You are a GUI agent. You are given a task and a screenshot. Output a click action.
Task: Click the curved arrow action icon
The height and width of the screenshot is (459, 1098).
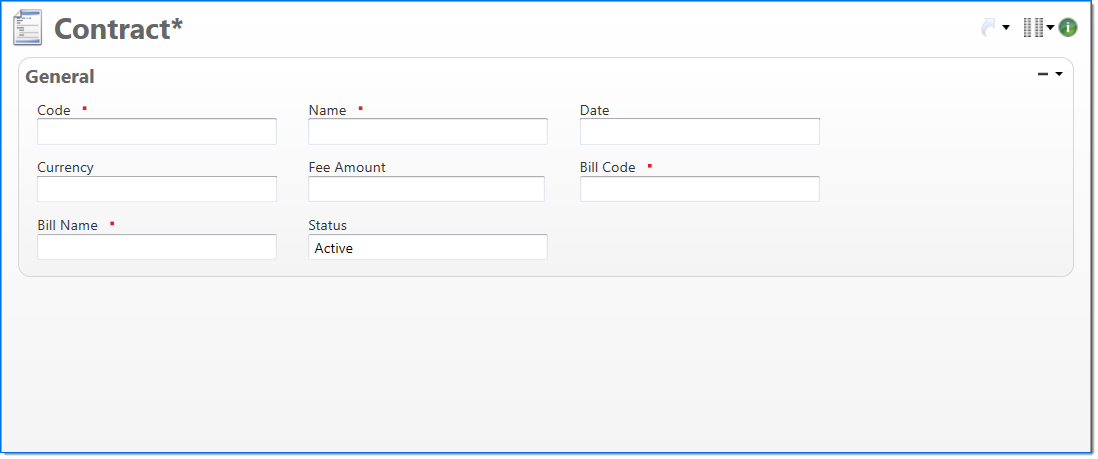pos(988,28)
